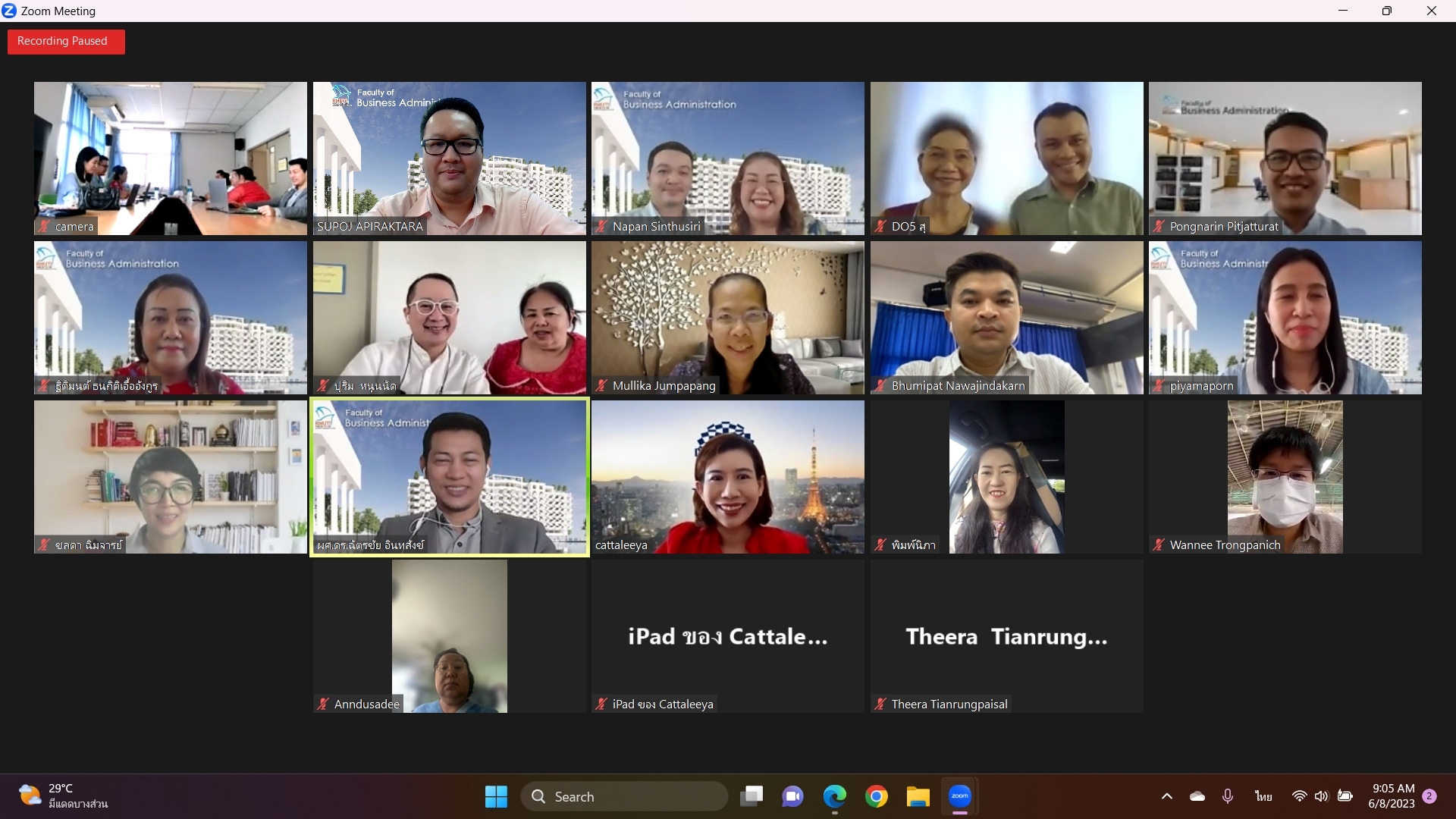Open File Explorer from taskbar
This screenshot has height=819, width=1456.
(918, 796)
